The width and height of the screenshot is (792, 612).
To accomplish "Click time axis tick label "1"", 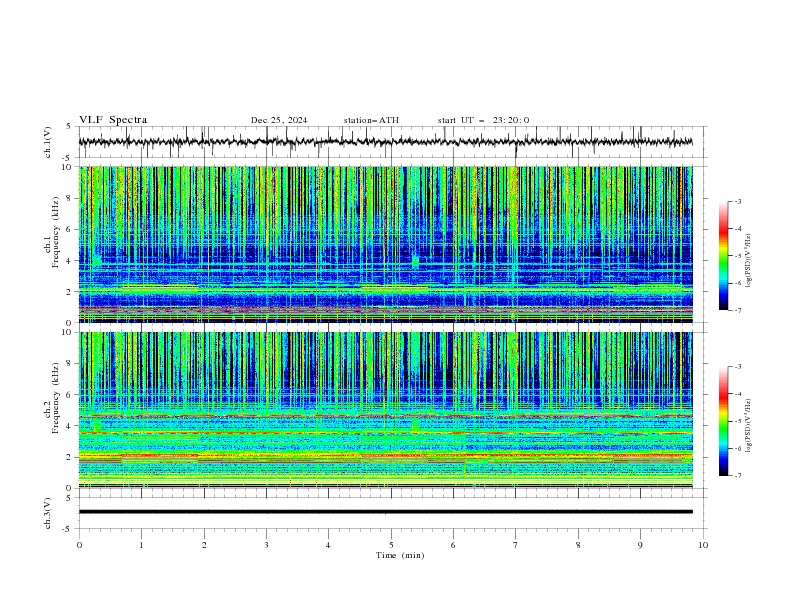I will point(141,545).
